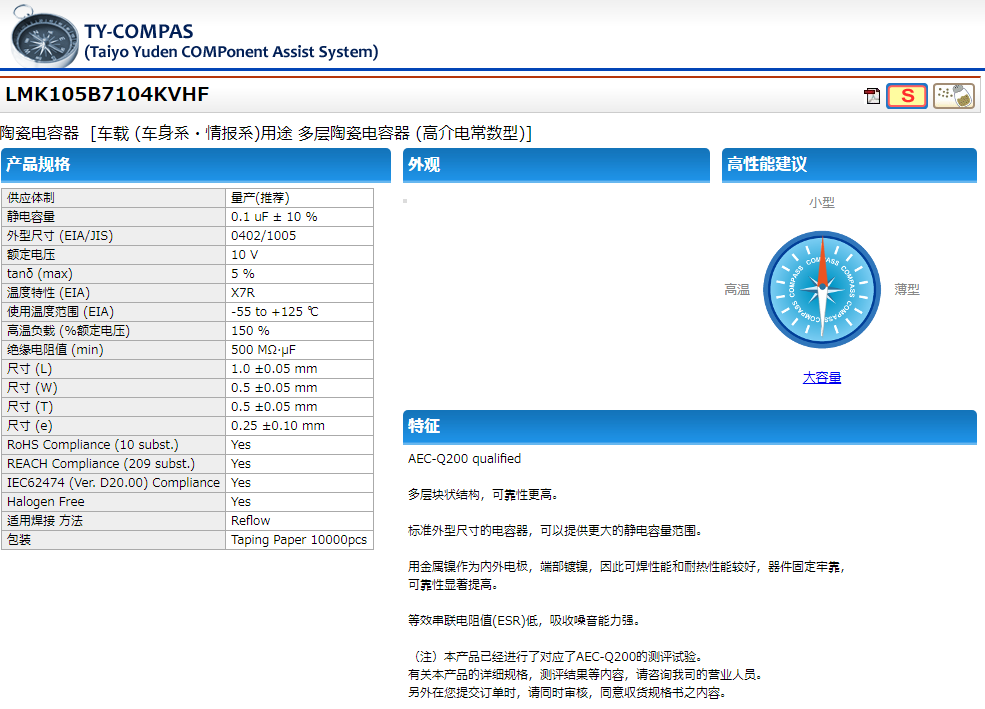This screenshot has width=985, height=709.
Task: Click the 额定电压 row label
Action: coord(31,255)
